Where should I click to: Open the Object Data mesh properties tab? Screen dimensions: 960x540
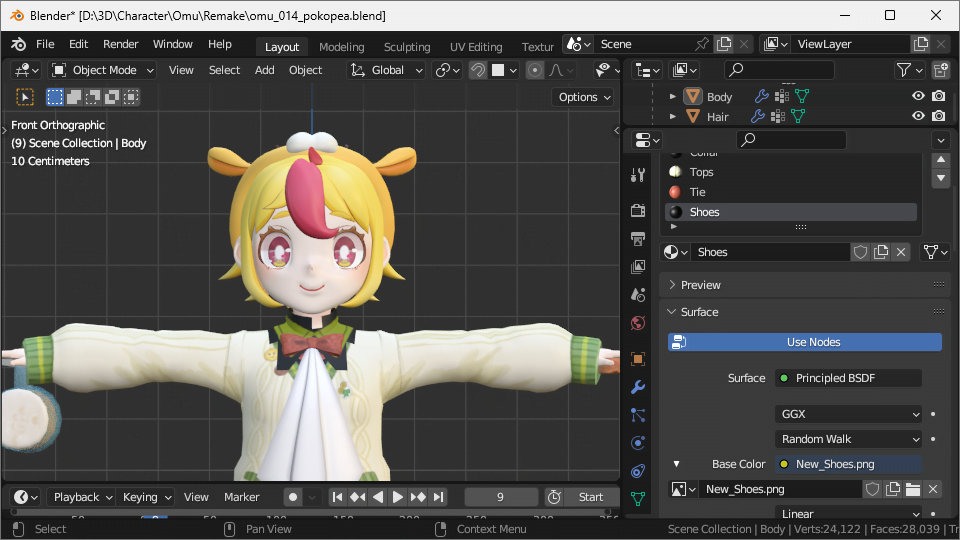tap(638, 498)
